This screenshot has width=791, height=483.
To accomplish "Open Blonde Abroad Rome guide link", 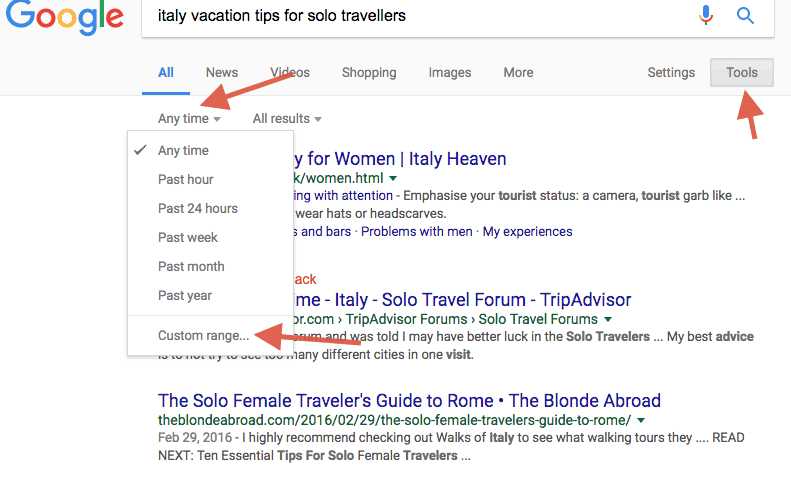I will click(409, 401).
